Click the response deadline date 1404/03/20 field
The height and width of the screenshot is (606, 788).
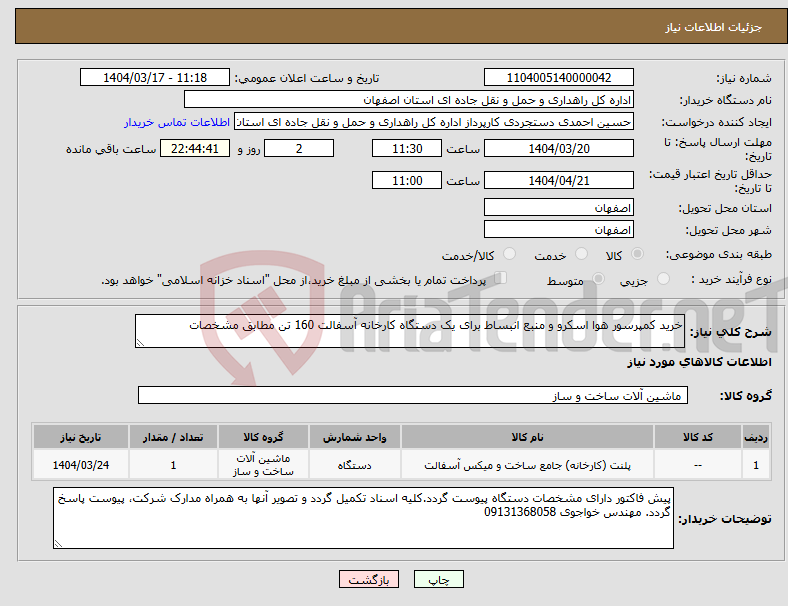pos(558,149)
